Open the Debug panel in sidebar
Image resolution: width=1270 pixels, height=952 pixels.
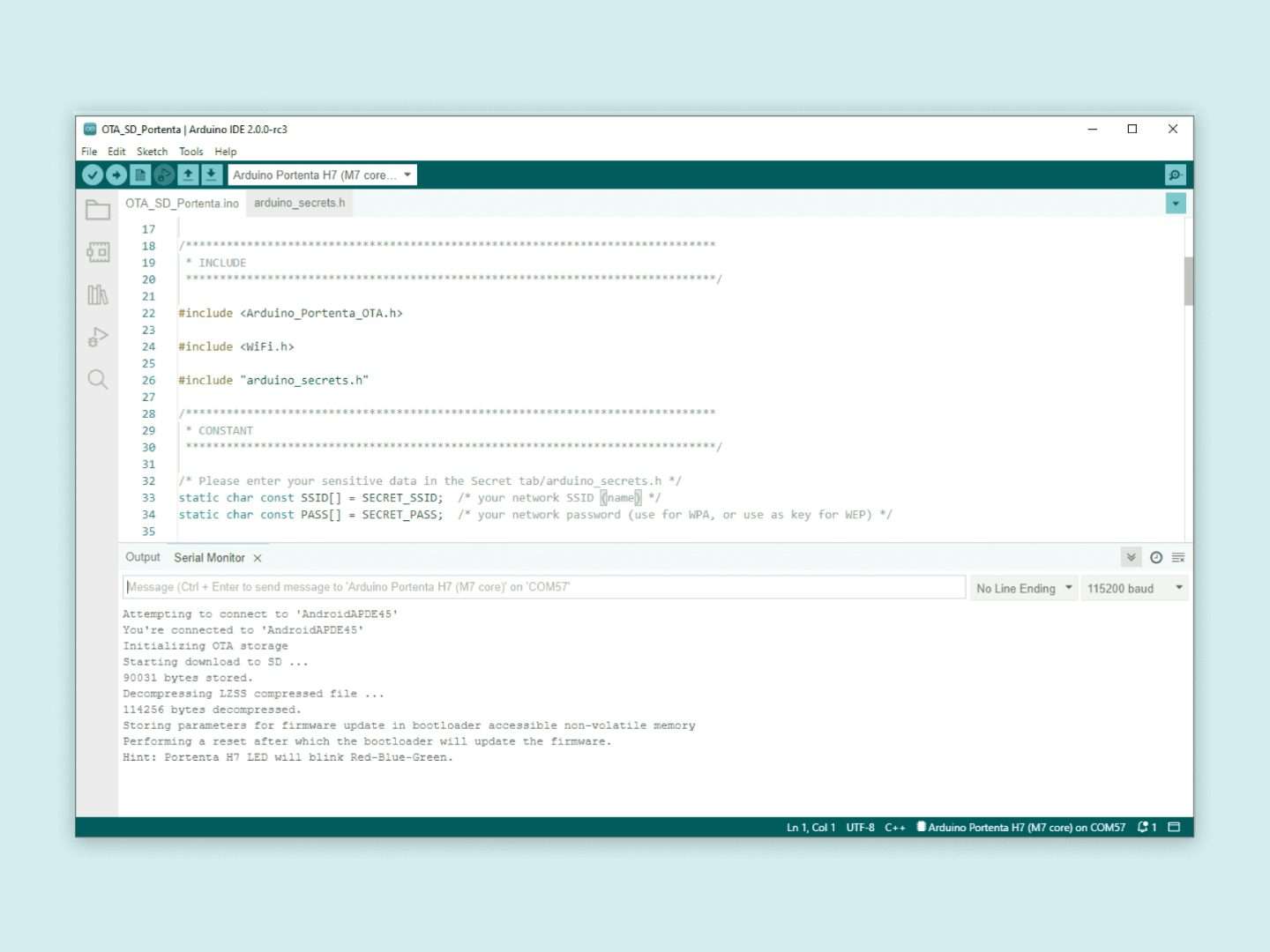pyautogui.click(x=98, y=337)
